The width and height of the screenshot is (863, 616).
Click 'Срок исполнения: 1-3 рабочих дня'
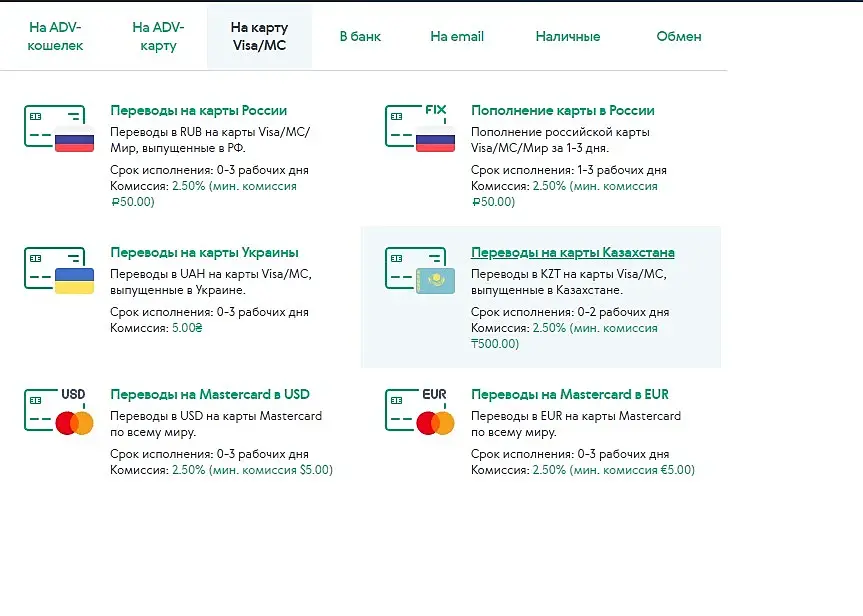click(x=569, y=170)
